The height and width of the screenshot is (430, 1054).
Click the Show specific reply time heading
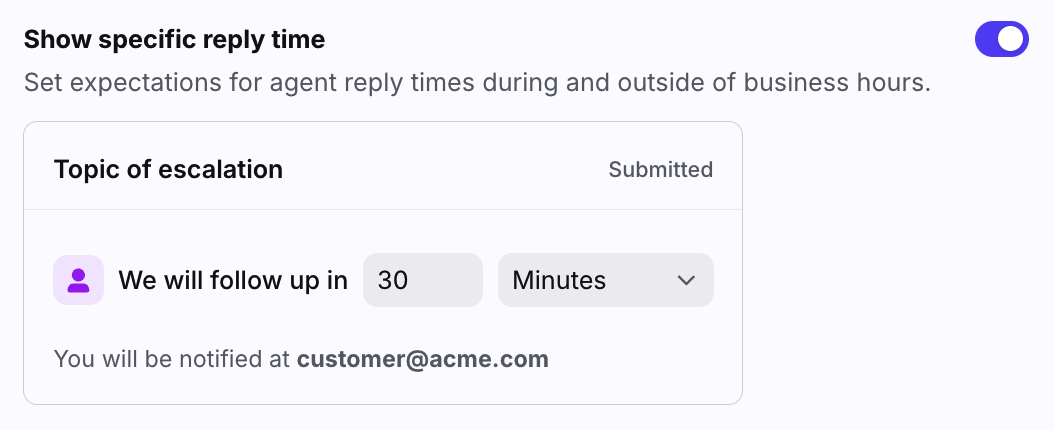tap(174, 40)
